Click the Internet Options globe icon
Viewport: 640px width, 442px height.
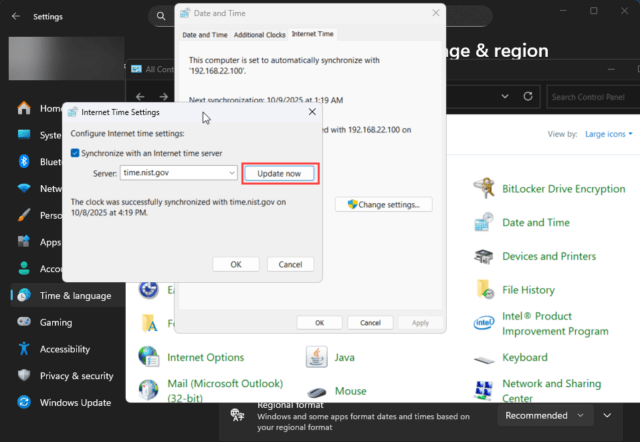pyautogui.click(x=149, y=357)
